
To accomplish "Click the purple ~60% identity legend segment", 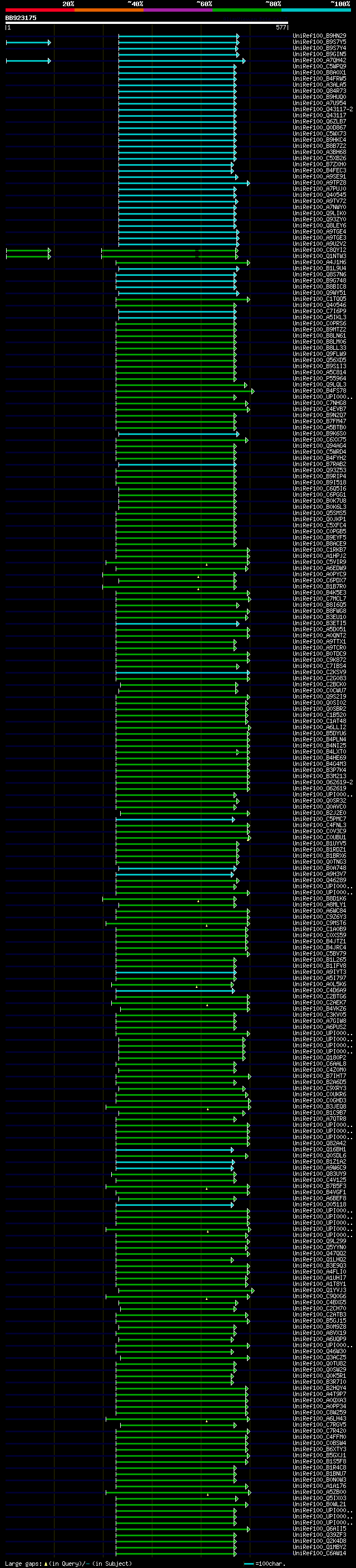I will [177, 10].
